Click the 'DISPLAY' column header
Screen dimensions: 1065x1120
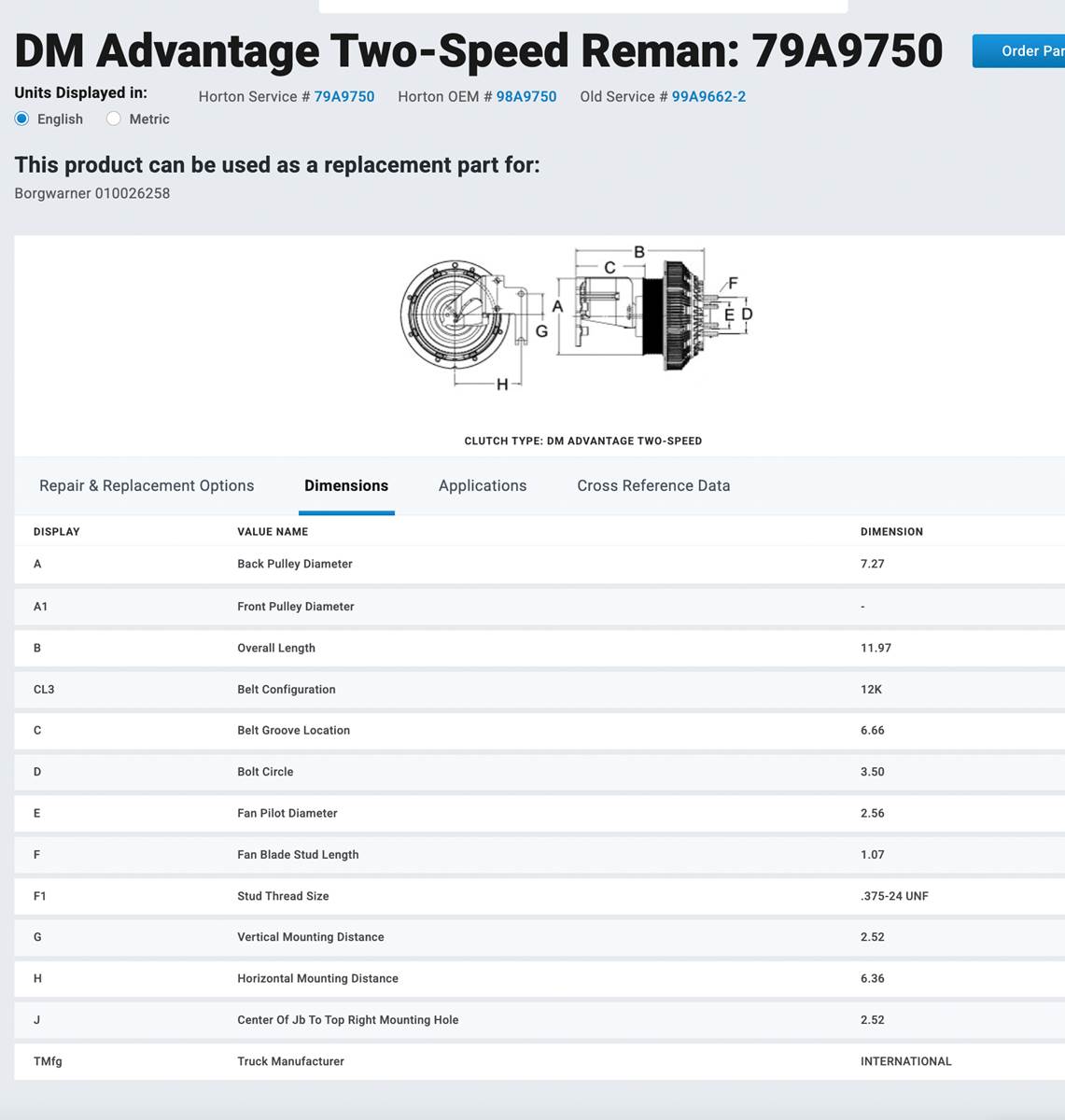57,532
